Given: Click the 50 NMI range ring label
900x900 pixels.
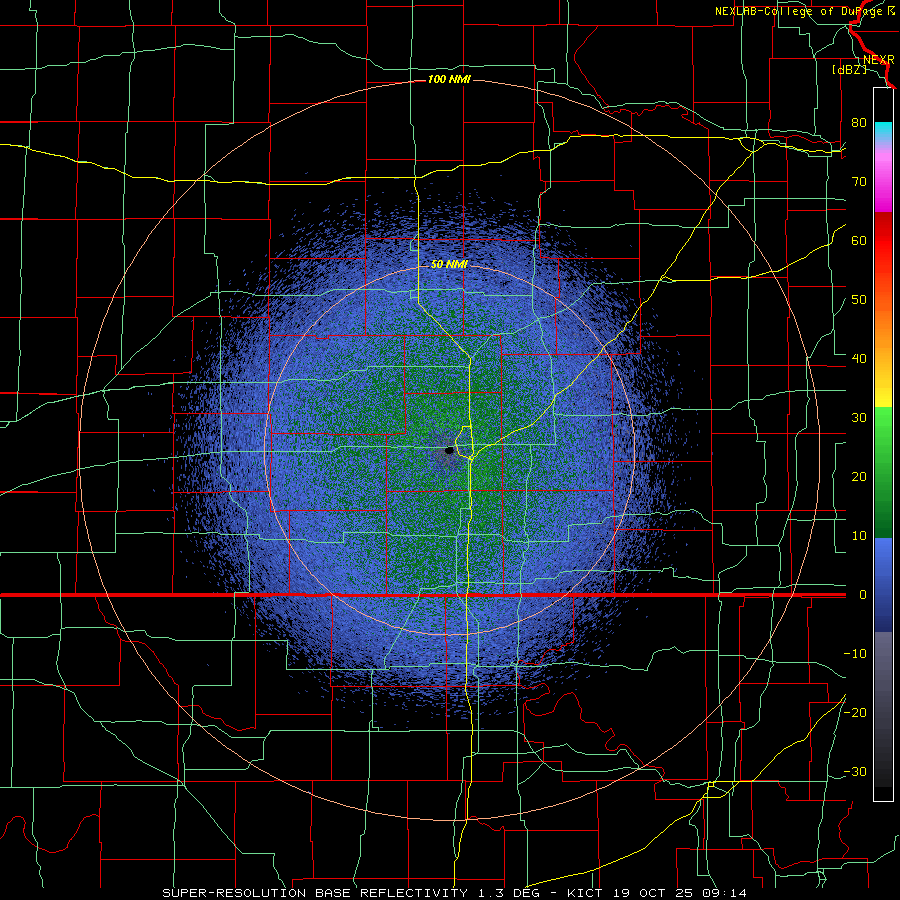Looking at the screenshot, I should pyautogui.click(x=449, y=265).
